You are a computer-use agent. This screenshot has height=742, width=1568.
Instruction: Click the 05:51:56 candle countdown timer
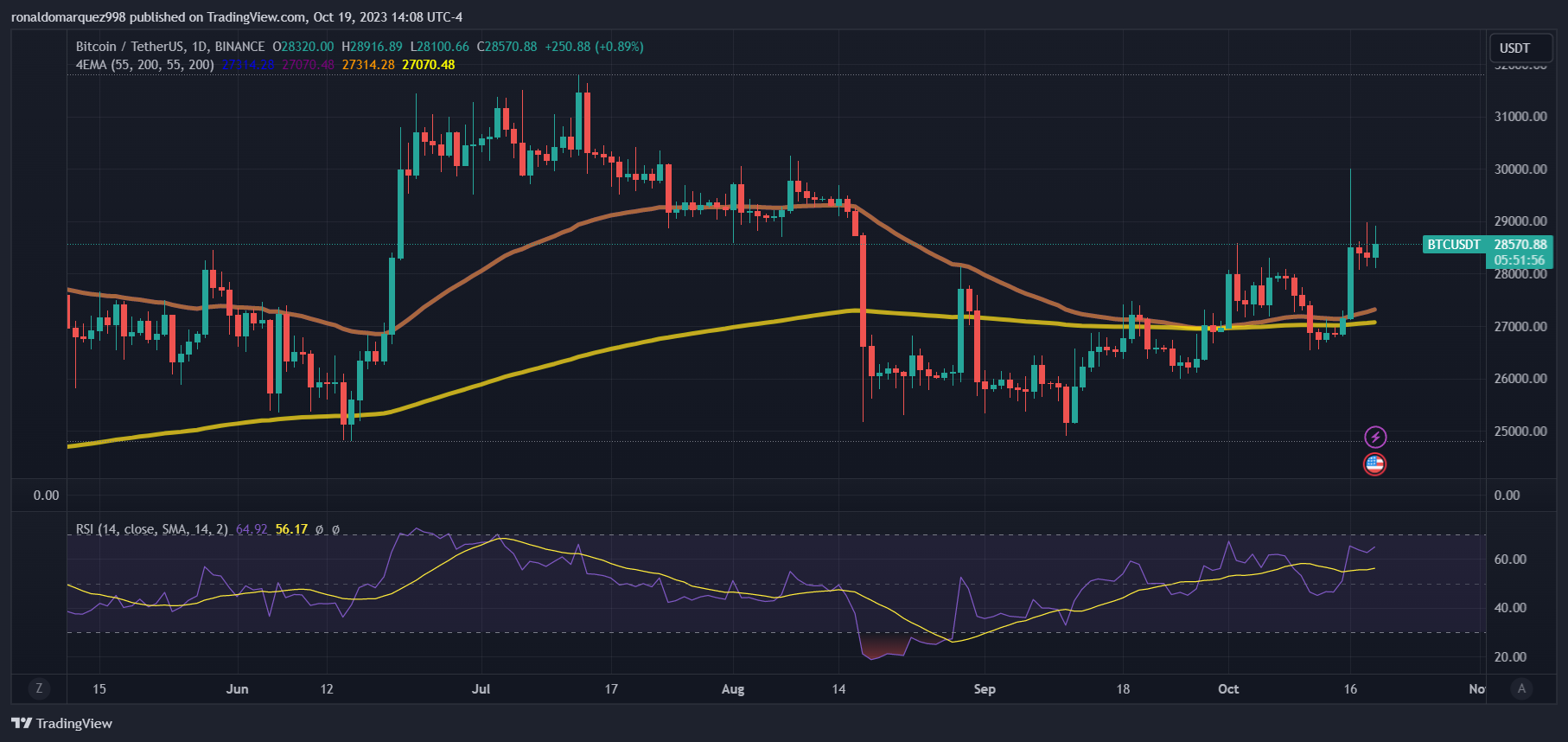tap(1520, 260)
